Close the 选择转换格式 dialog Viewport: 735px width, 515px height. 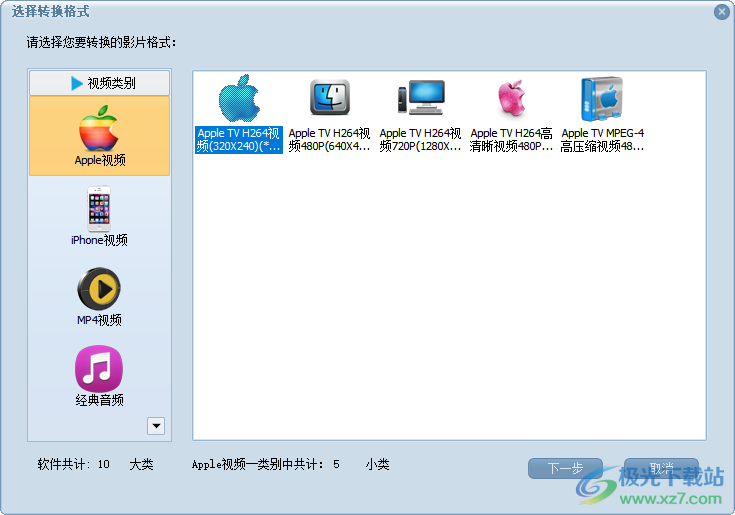tap(721, 12)
